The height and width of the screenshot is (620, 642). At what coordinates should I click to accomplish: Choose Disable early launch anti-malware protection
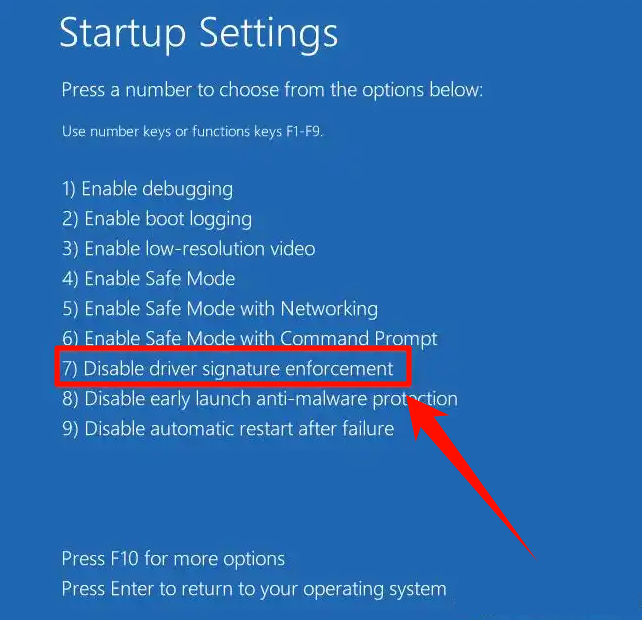point(260,399)
